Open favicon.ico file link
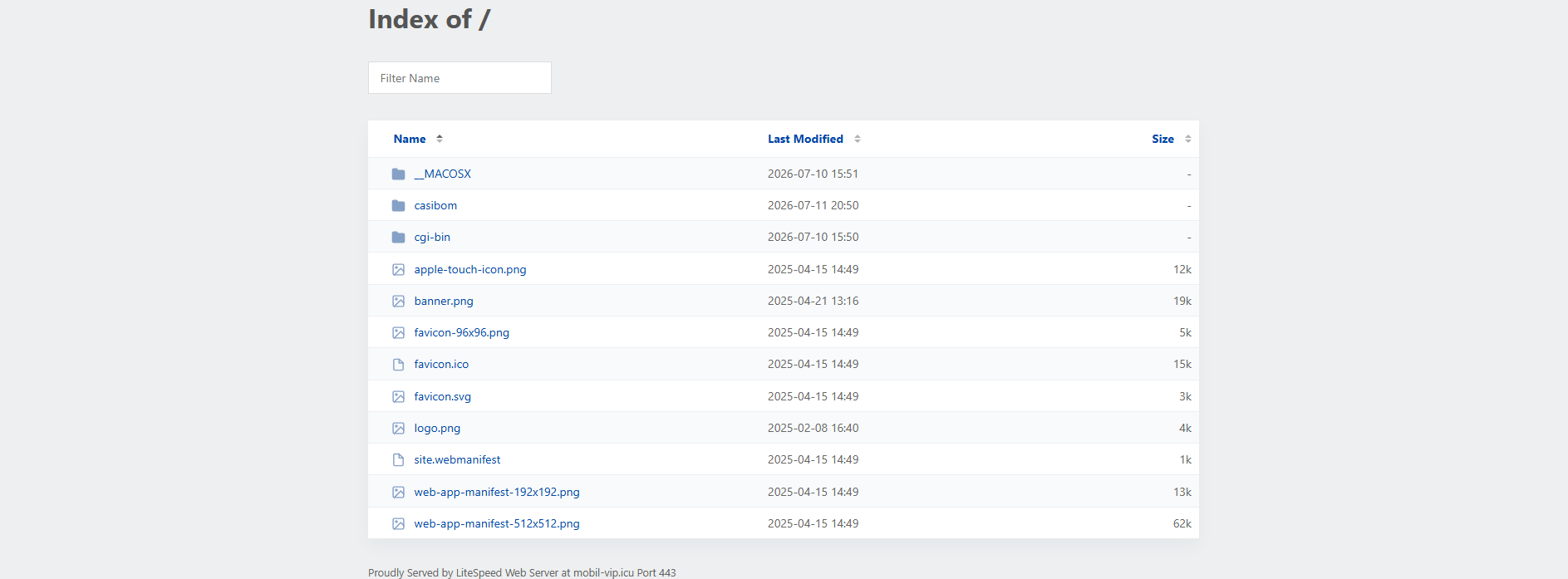 pos(441,364)
